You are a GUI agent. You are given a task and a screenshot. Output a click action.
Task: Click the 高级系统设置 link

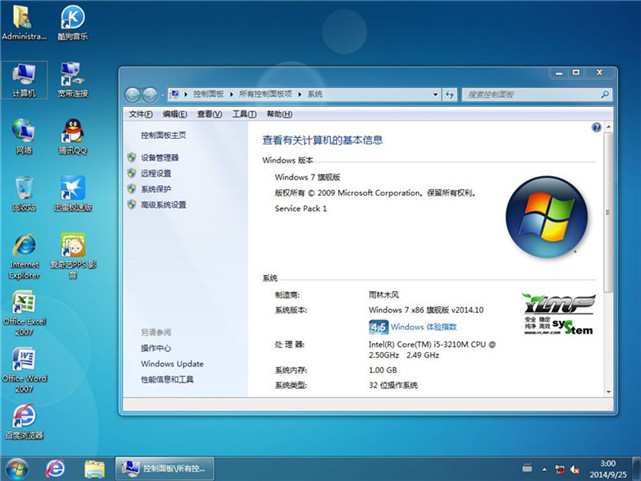click(163, 205)
